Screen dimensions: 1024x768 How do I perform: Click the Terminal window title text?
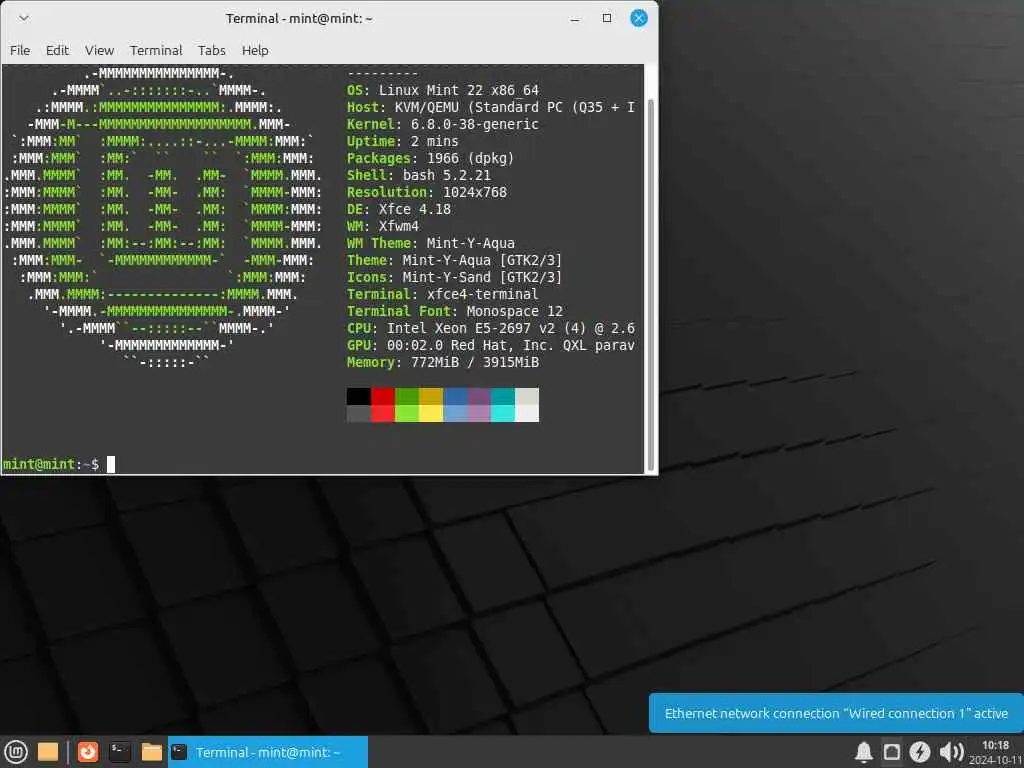point(299,18)
